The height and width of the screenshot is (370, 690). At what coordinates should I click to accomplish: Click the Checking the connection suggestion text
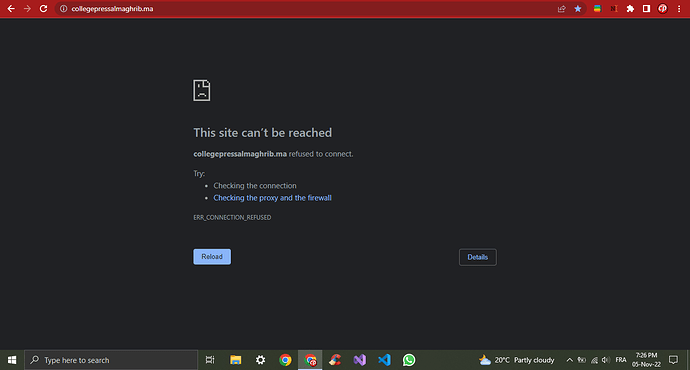[255, 186]
